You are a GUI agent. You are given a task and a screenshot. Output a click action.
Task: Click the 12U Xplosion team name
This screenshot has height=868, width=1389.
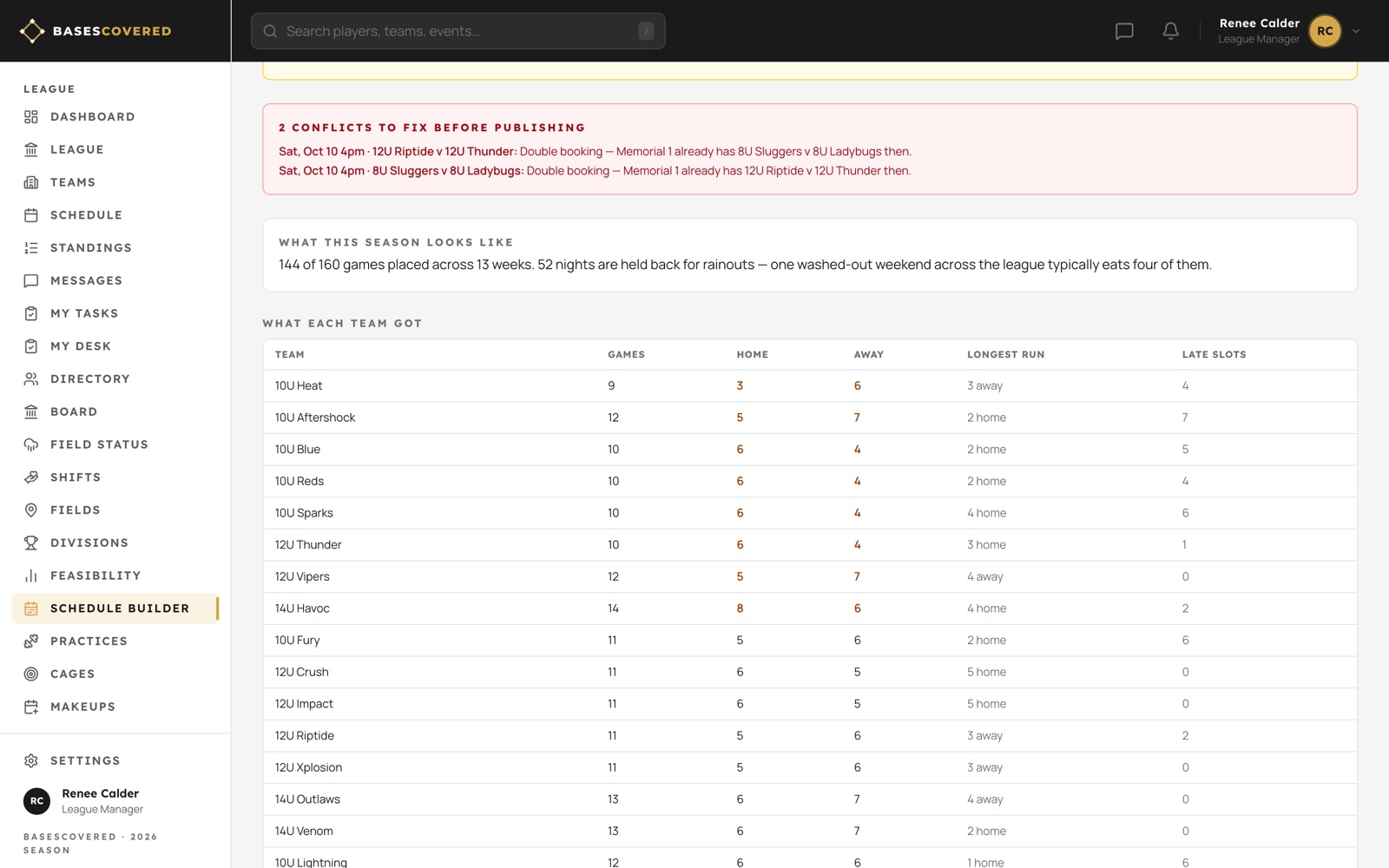pos(308,768)
